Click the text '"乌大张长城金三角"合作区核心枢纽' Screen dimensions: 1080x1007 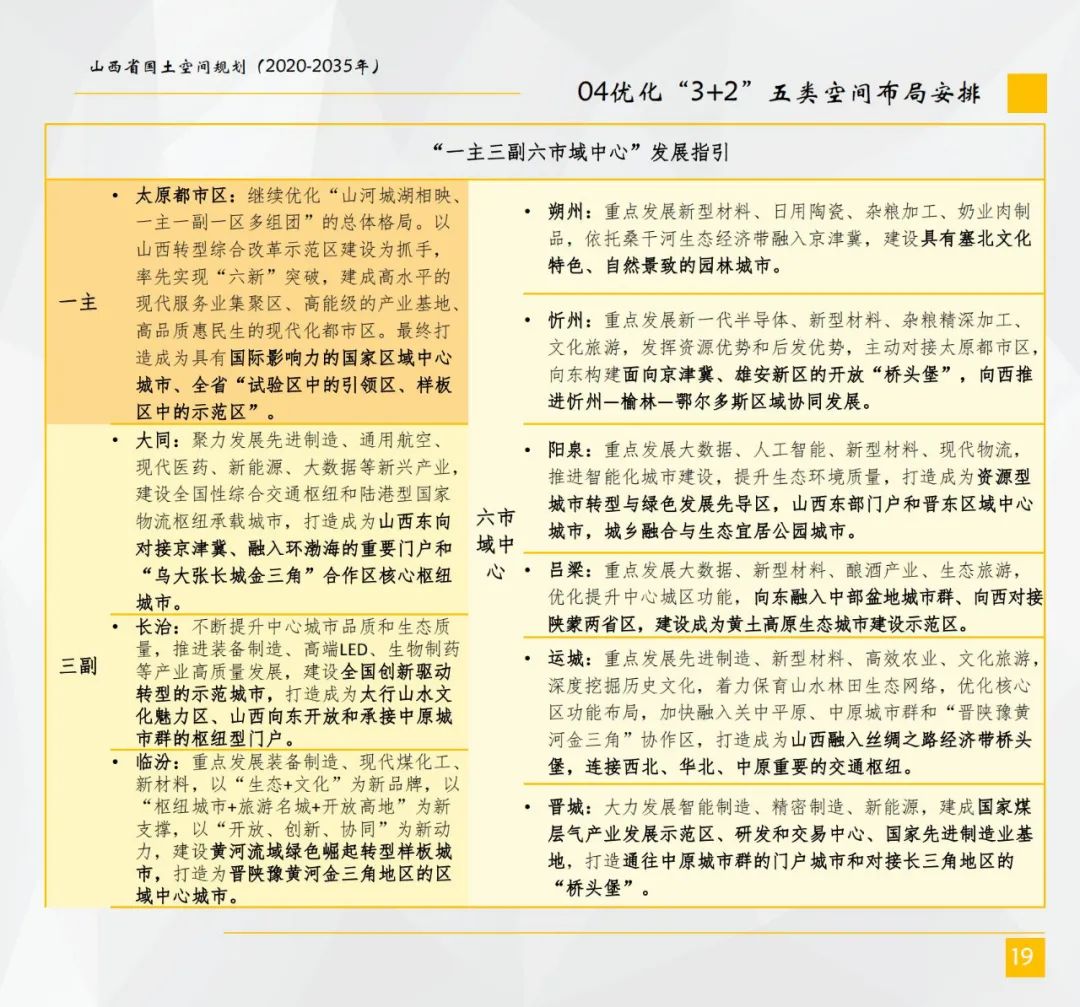click(x=295, y=576)
